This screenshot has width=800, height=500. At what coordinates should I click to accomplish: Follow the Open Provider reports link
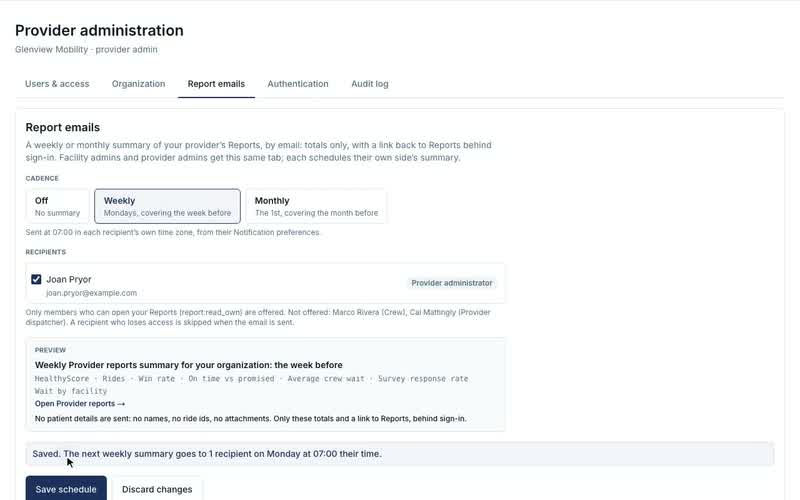coord(80,404)
